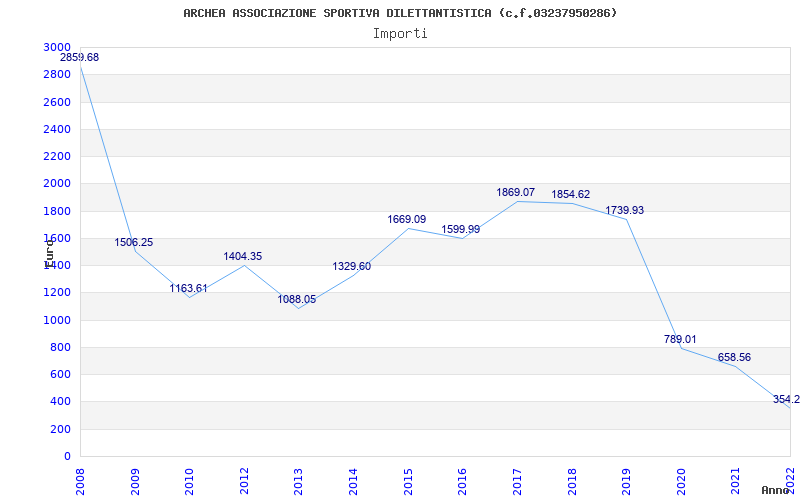Select the 1506.25 data label
Image resolution: width=800 pixels, height=500 pixels.
[134, 243]
